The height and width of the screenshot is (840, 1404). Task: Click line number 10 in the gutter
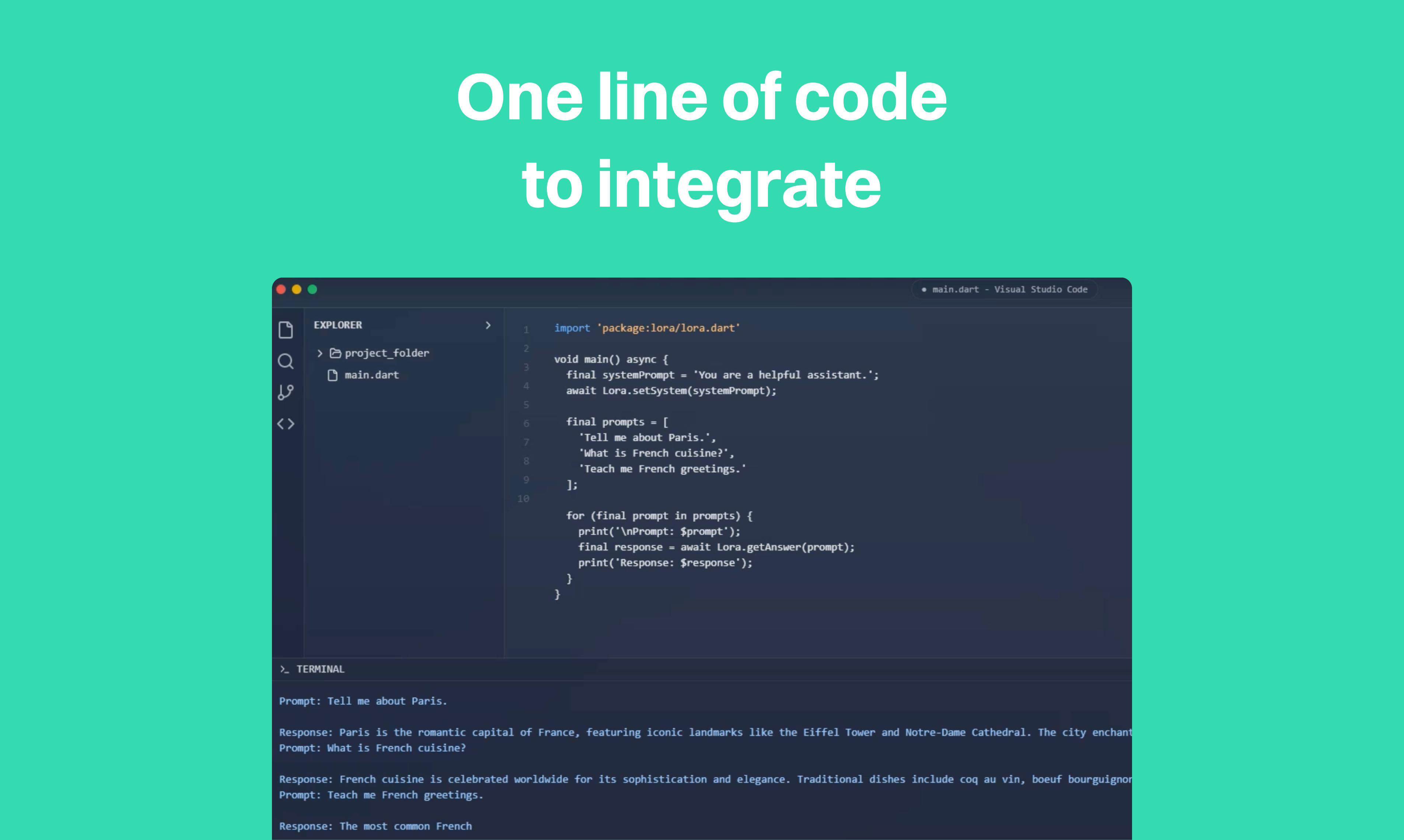[x=523, y=499]
